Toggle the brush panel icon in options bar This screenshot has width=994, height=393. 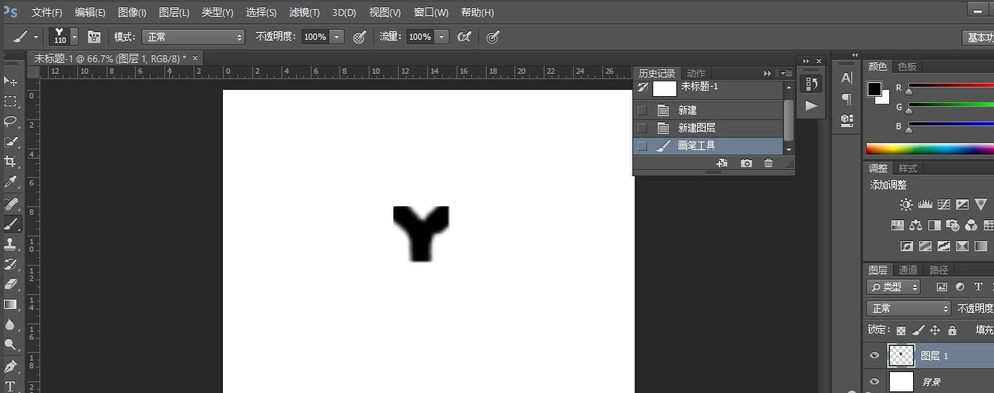pos(94,37)
